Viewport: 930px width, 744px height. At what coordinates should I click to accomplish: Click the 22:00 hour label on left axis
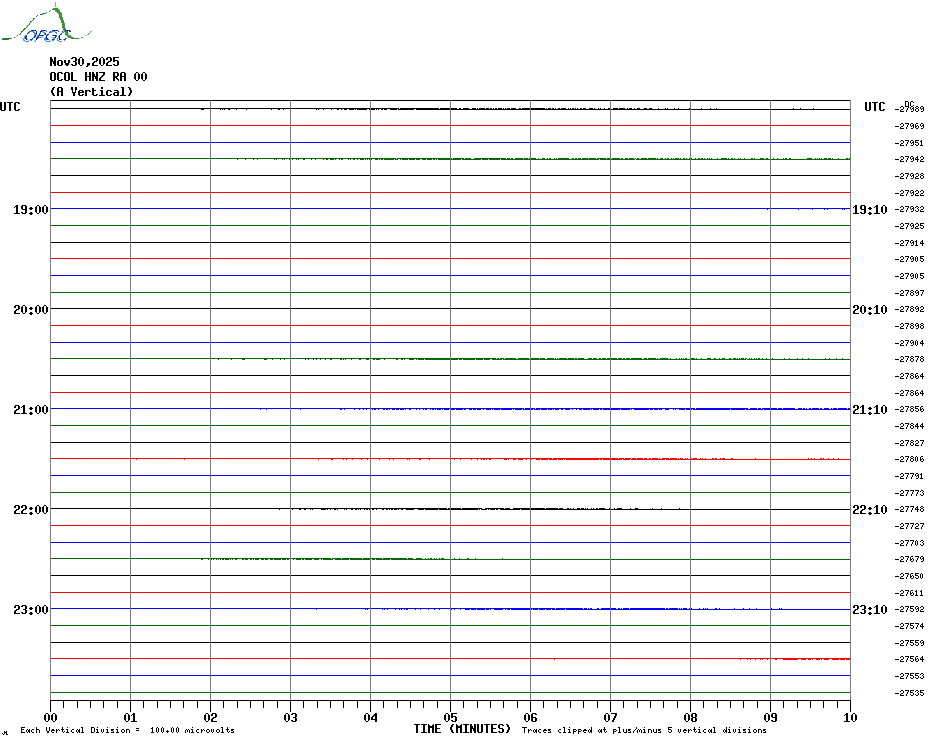point(30,510)
